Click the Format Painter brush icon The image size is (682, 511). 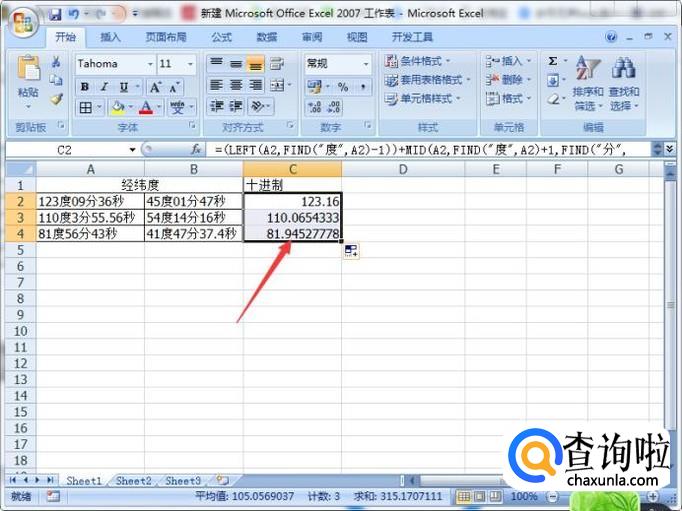[x=56, y=99]
